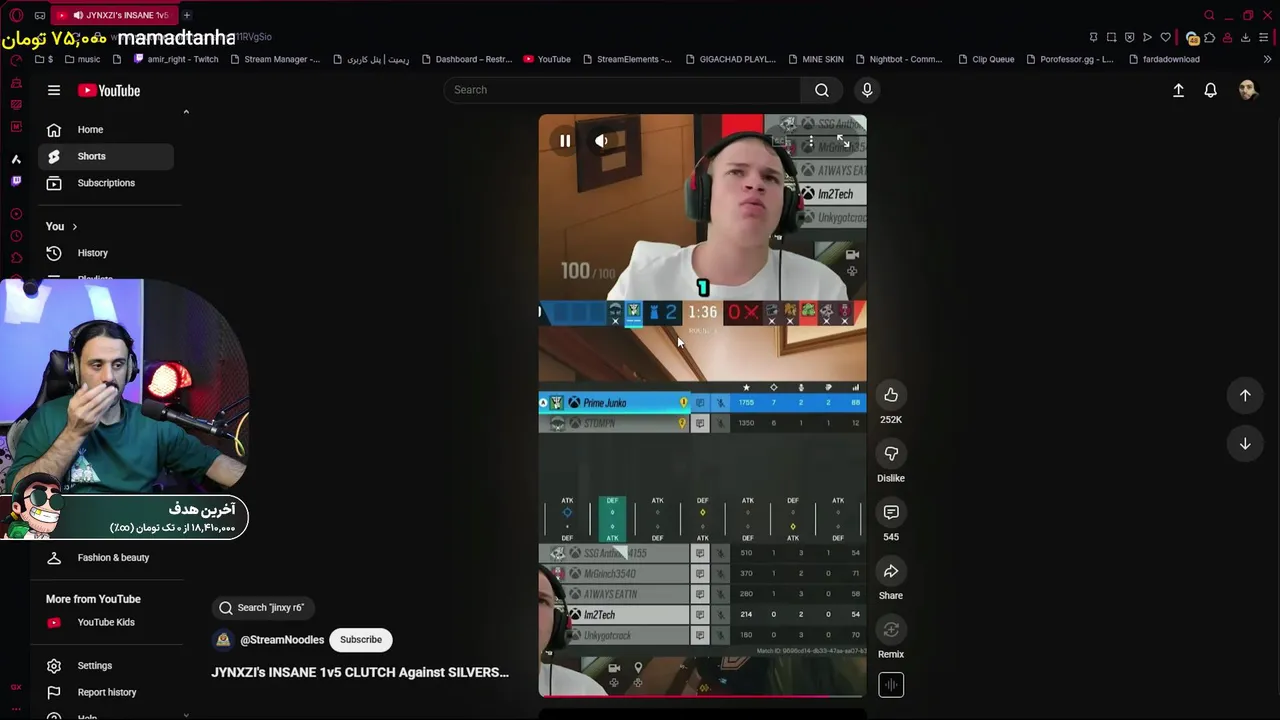Open the sound waveform button below Remix

click(891, 685)
